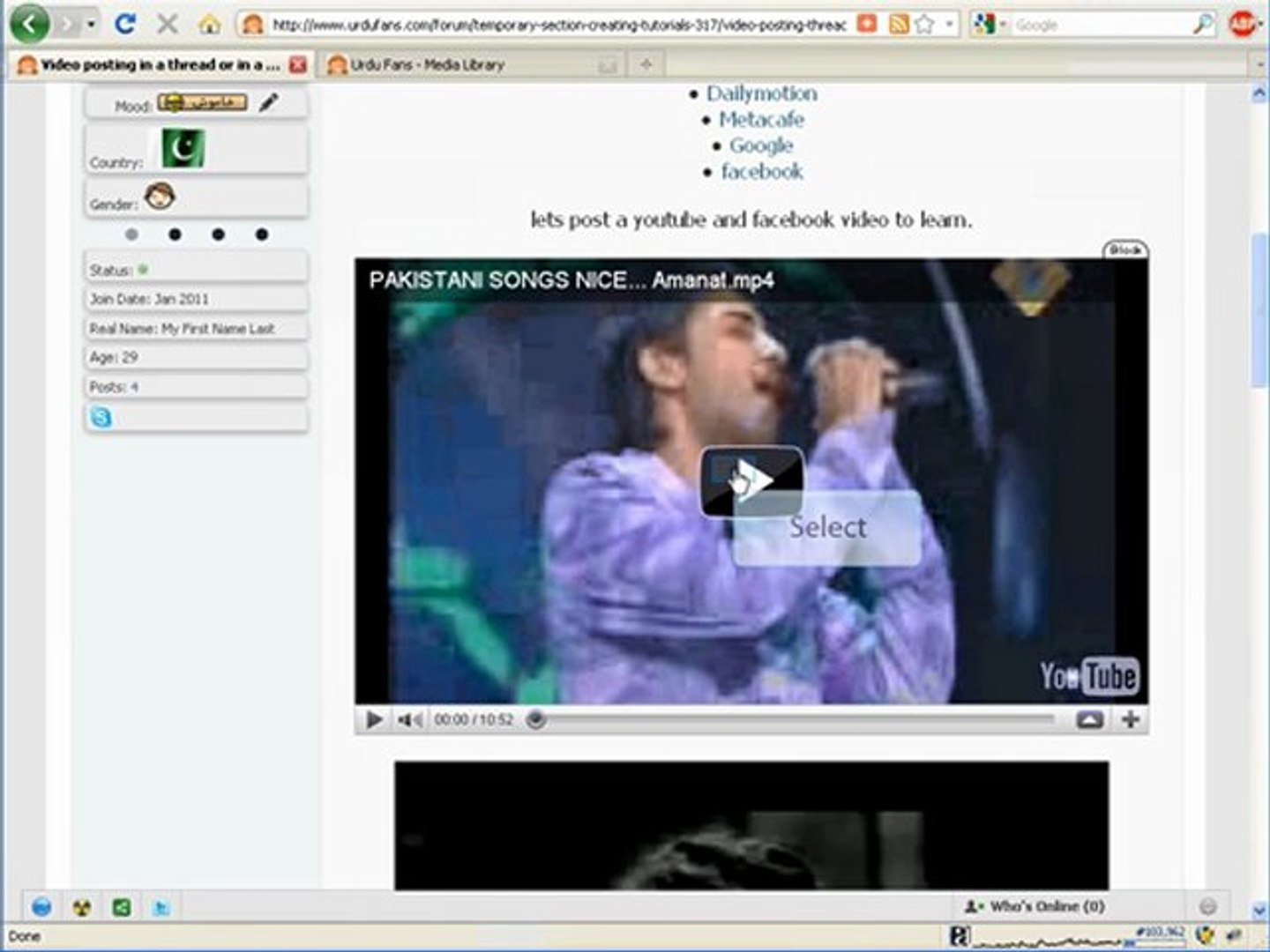1270x952 pixels.
Task: Open a new tab with the plus button
Action: point(646,63)
